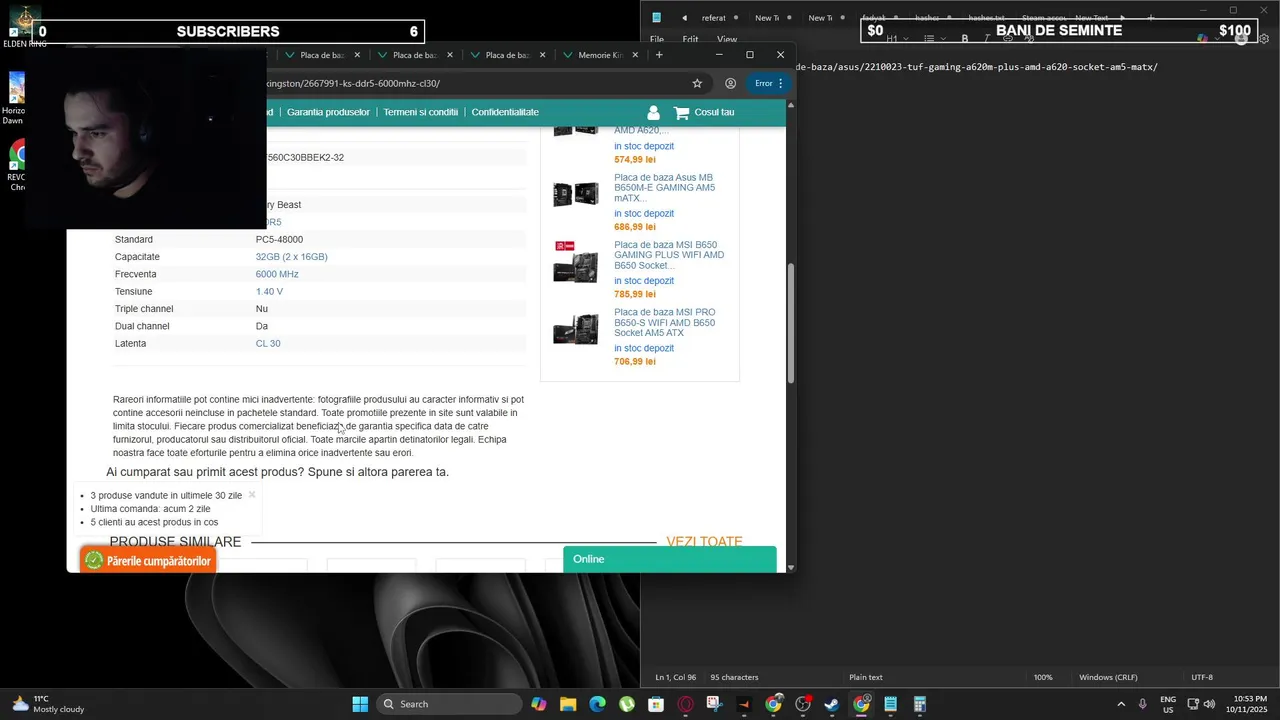Image resolution: width=1280 pixels, height=720 pixels.
Task: Open the Asus MB B650M-E GAMING product link
Action: (665, 188)
